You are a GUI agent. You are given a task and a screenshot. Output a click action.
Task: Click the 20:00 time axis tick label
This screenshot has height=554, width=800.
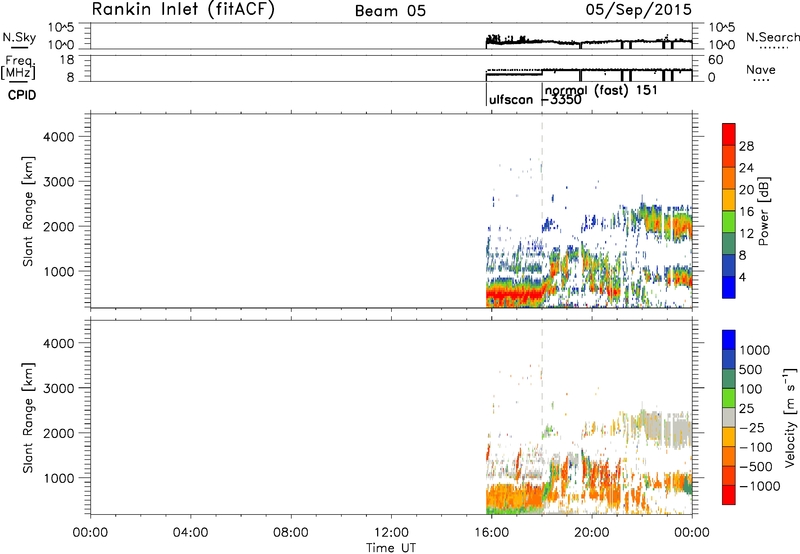[x=592, y=533]
